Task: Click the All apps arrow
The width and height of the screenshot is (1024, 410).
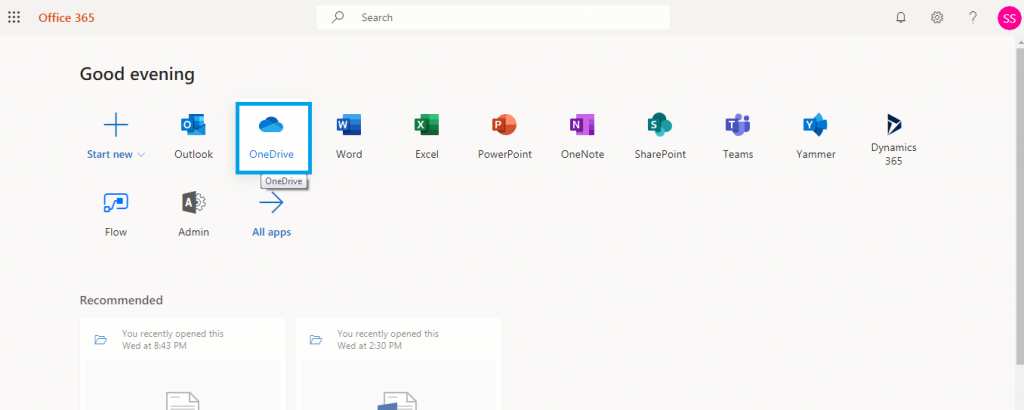Action: tap(271, 202)
